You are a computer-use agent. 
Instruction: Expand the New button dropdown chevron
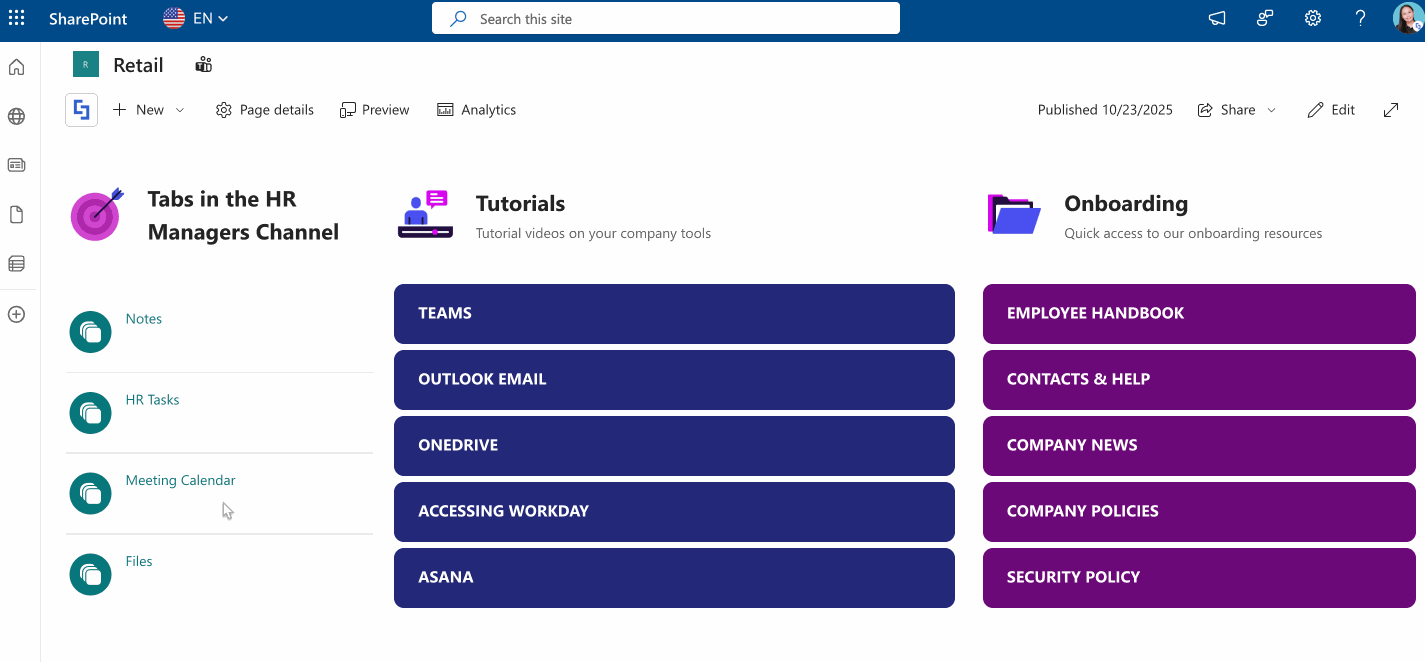(x=178, y=110)
